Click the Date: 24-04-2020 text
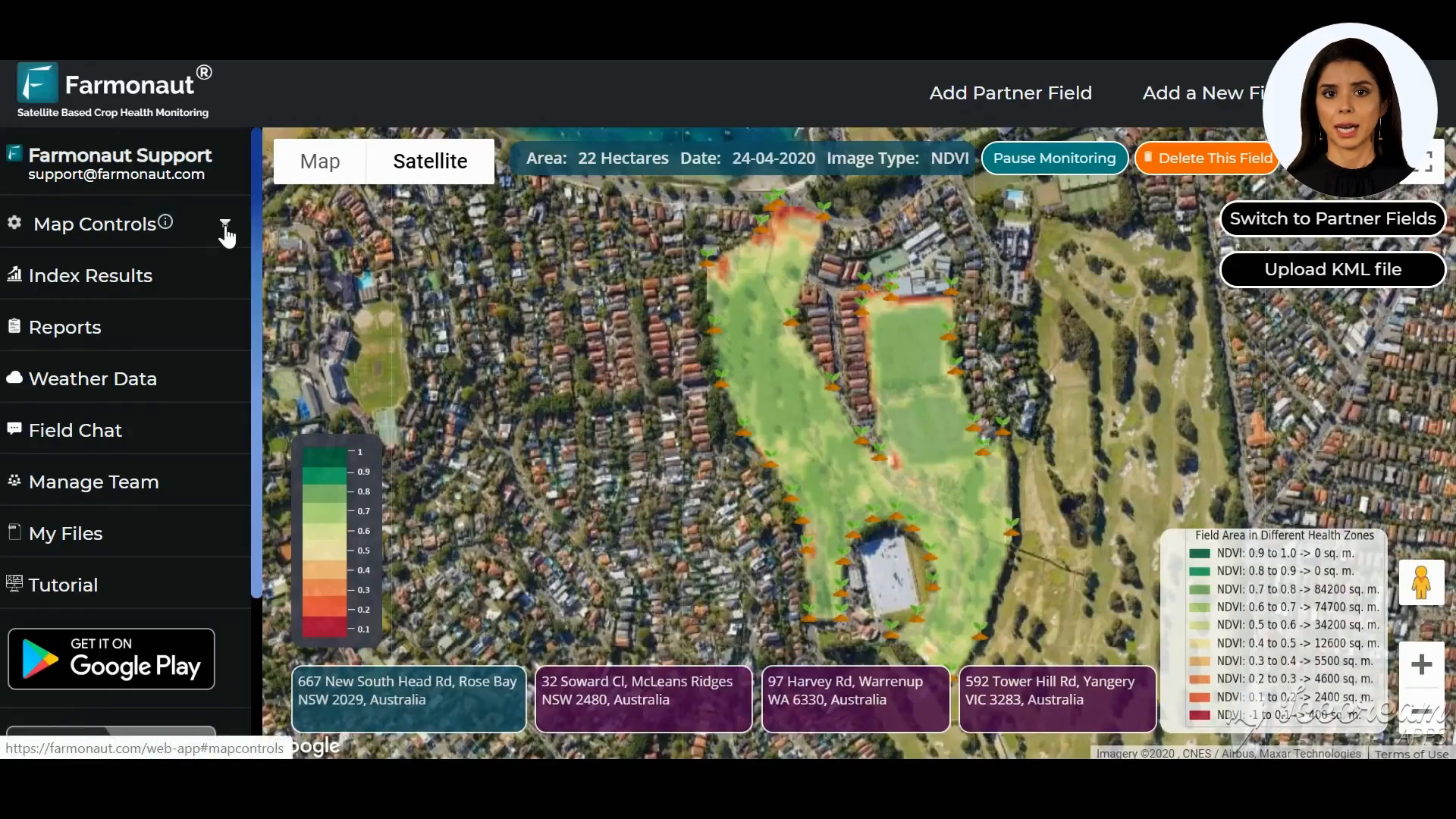The image size is (1456, 819). 748,158
